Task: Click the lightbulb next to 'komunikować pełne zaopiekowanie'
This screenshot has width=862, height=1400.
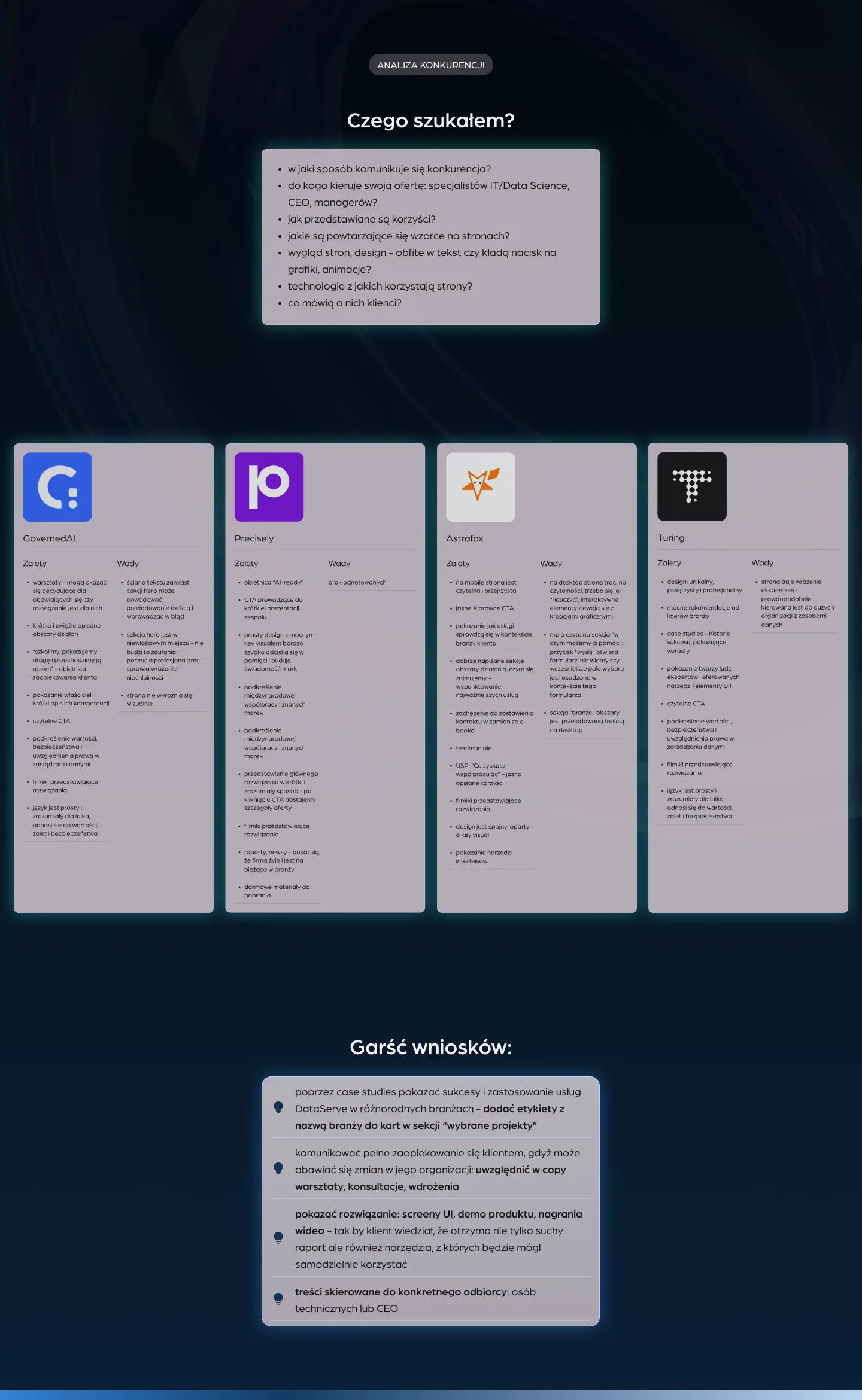Action: (x=278, y=1168)
